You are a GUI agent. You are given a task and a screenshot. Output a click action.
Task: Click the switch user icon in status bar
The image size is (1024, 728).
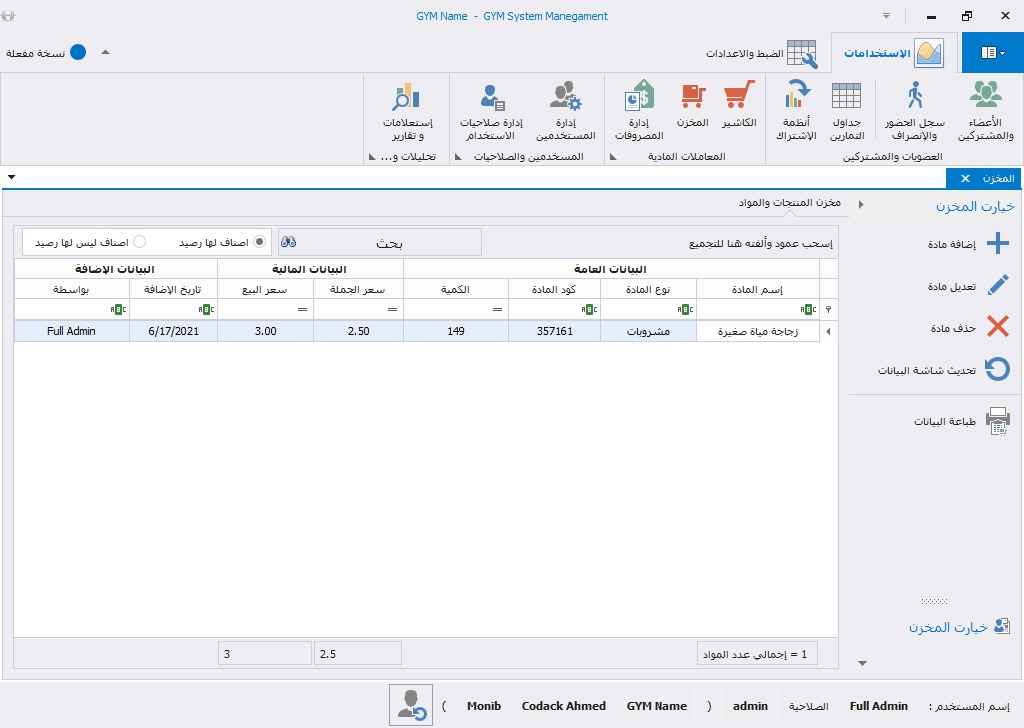pos(411,705)
